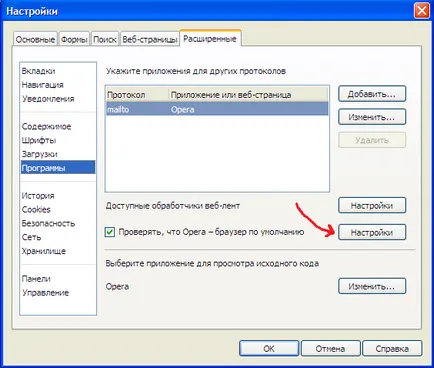This screenshot has width=434, height=368.
Task: Open Cookies section in sidebar
Action: click(x=36, y=210)
